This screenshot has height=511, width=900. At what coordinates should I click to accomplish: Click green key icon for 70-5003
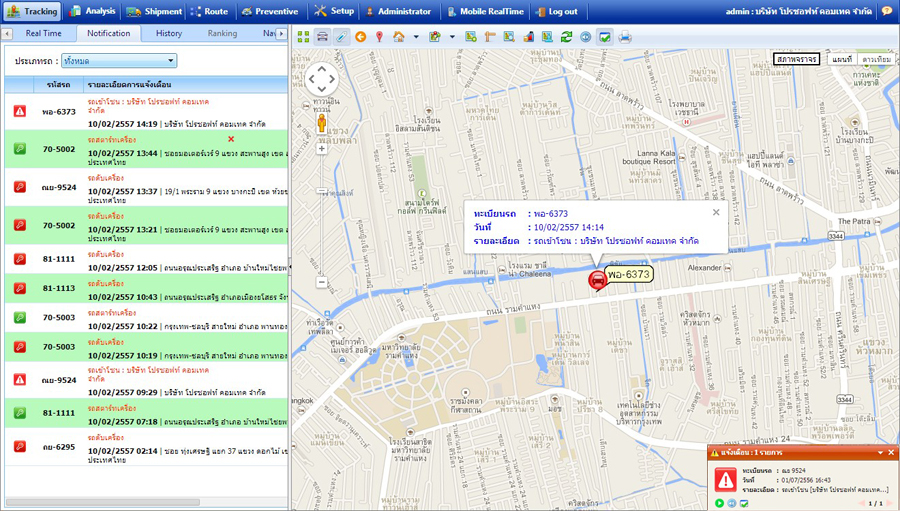click(x=20, y=317)
